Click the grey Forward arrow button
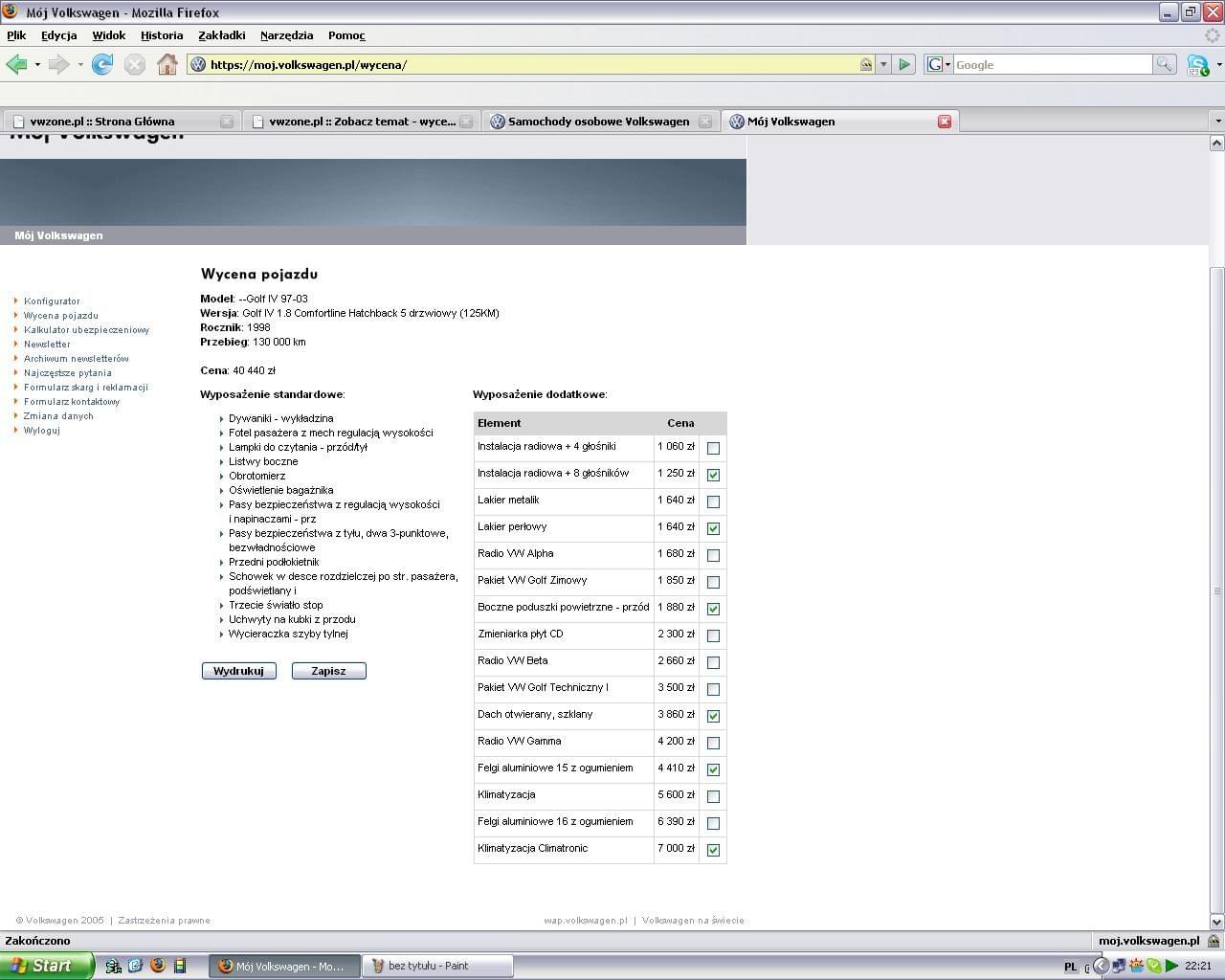The height and width of the screenshot is (980, 1225). (x=59, y=64)
